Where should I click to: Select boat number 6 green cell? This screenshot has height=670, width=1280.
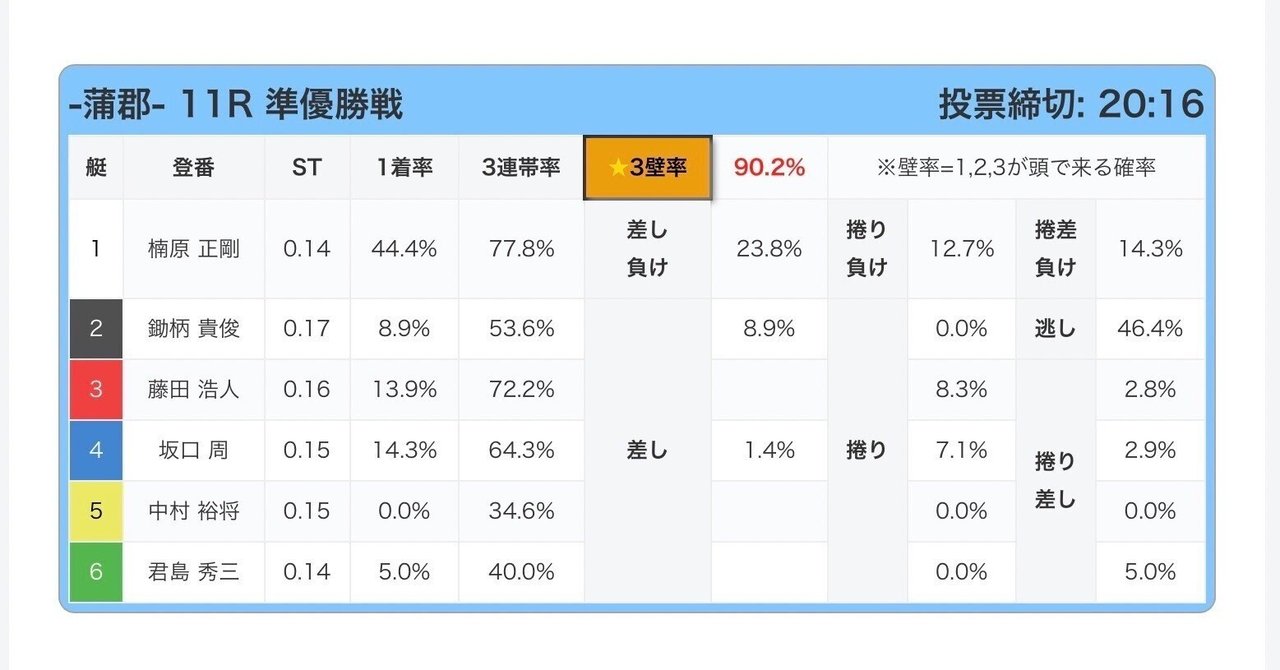[96, 572]
